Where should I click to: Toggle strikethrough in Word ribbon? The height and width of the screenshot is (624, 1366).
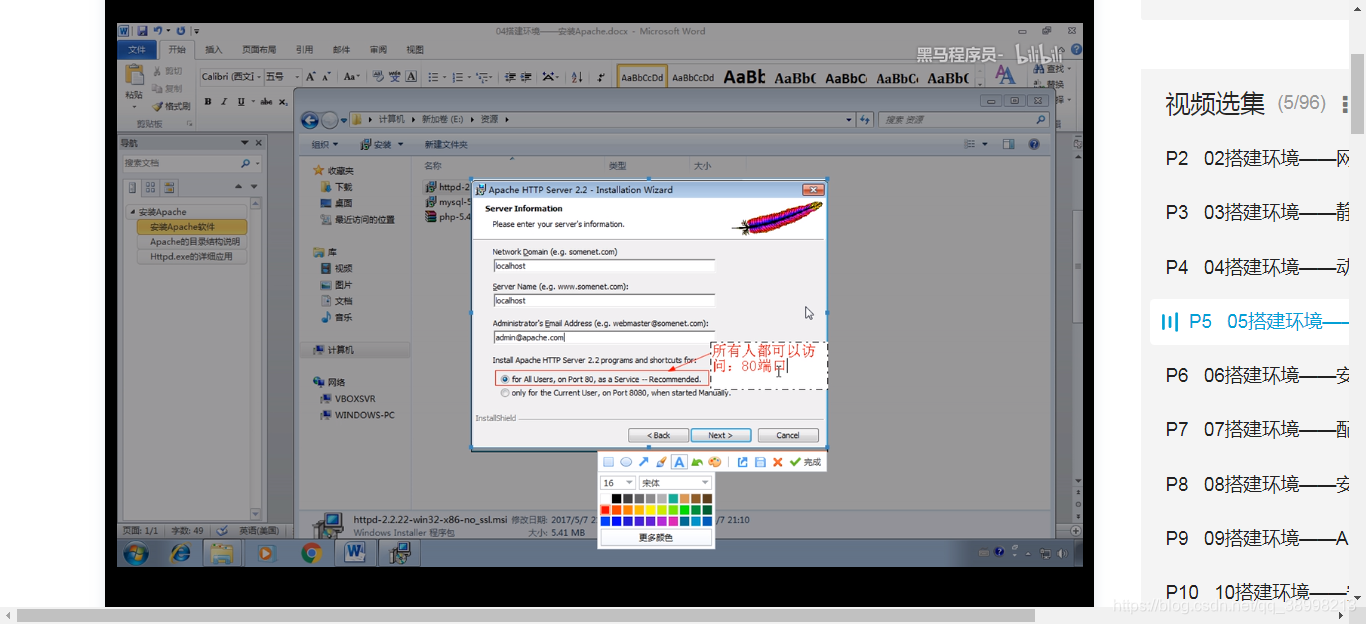(x=266, y=101)
